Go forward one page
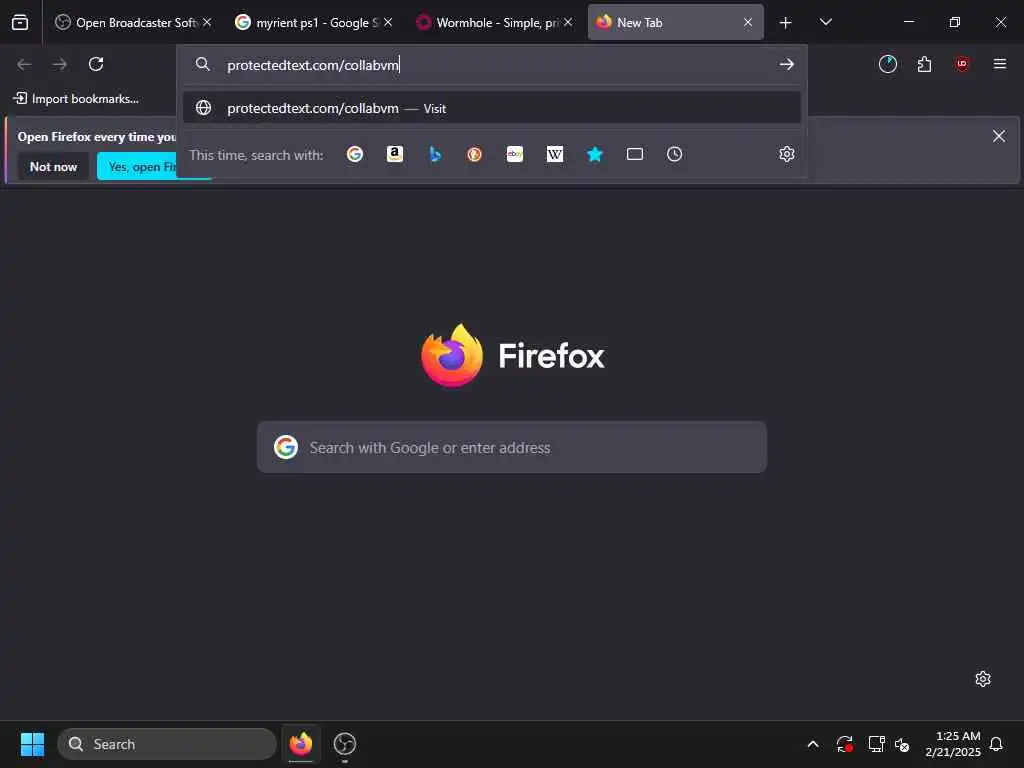Viewport: 1024px width, 768px height. (x=60, y=64)
